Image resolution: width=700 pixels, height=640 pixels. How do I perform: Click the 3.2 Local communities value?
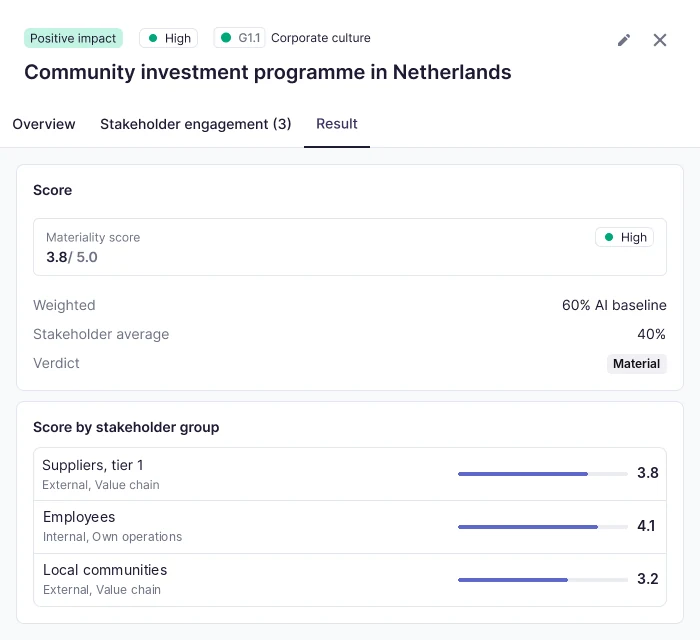(x=647, y=579)
